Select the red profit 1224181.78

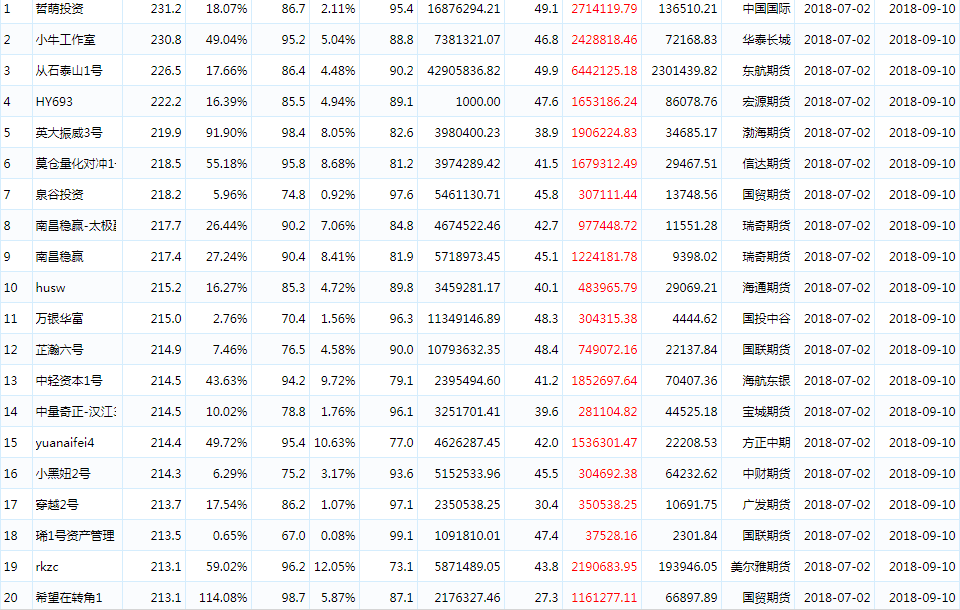(604, 257)
